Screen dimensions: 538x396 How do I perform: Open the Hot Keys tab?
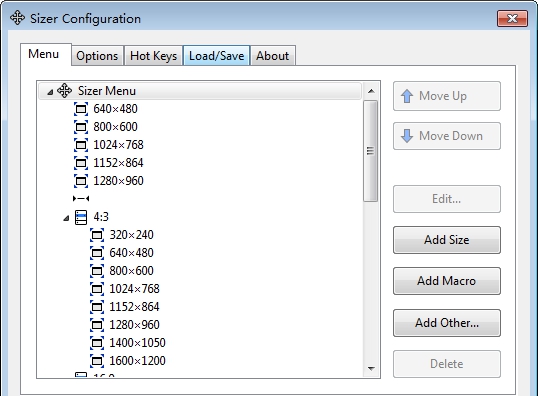(x=153, y=56)
